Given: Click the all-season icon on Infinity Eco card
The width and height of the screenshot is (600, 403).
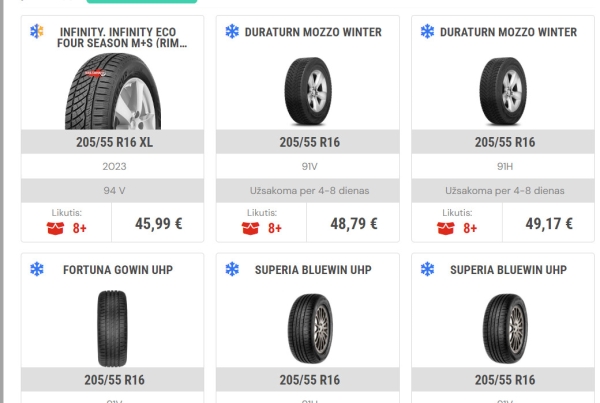Looking at the screenshot, I should (x=37, y=32).
